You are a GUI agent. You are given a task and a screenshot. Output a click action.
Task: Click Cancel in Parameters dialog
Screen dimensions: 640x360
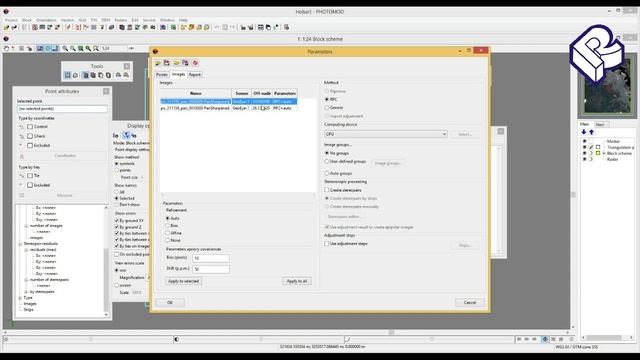470,302
